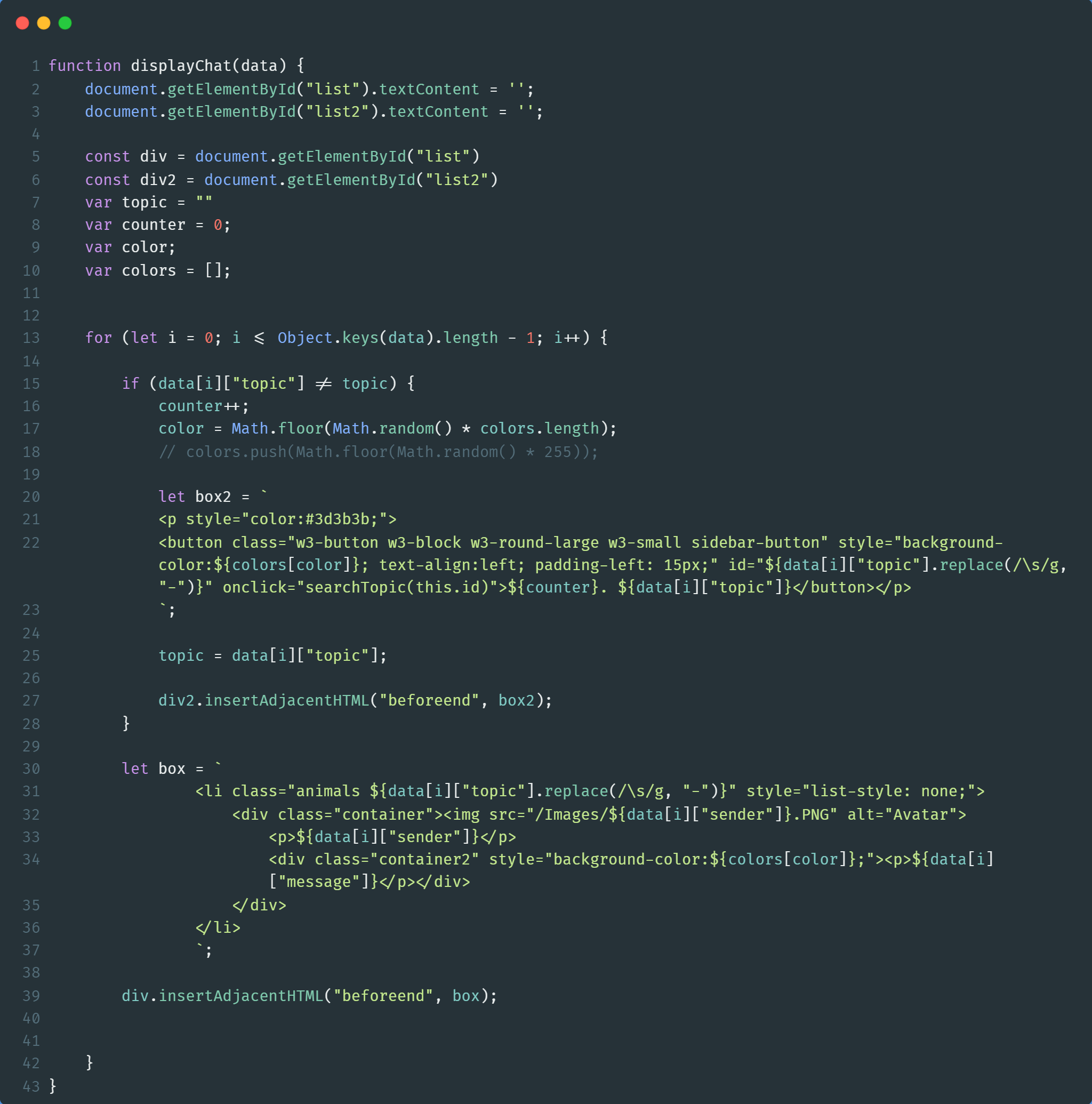
Task: Click the Math.floor call on line 17
Action: (277, 429)
